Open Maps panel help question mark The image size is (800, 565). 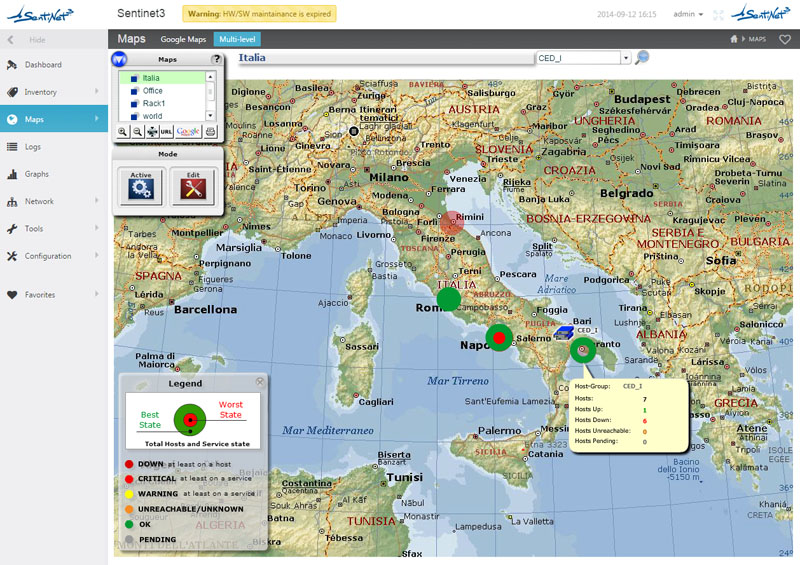tap(216, 59)
